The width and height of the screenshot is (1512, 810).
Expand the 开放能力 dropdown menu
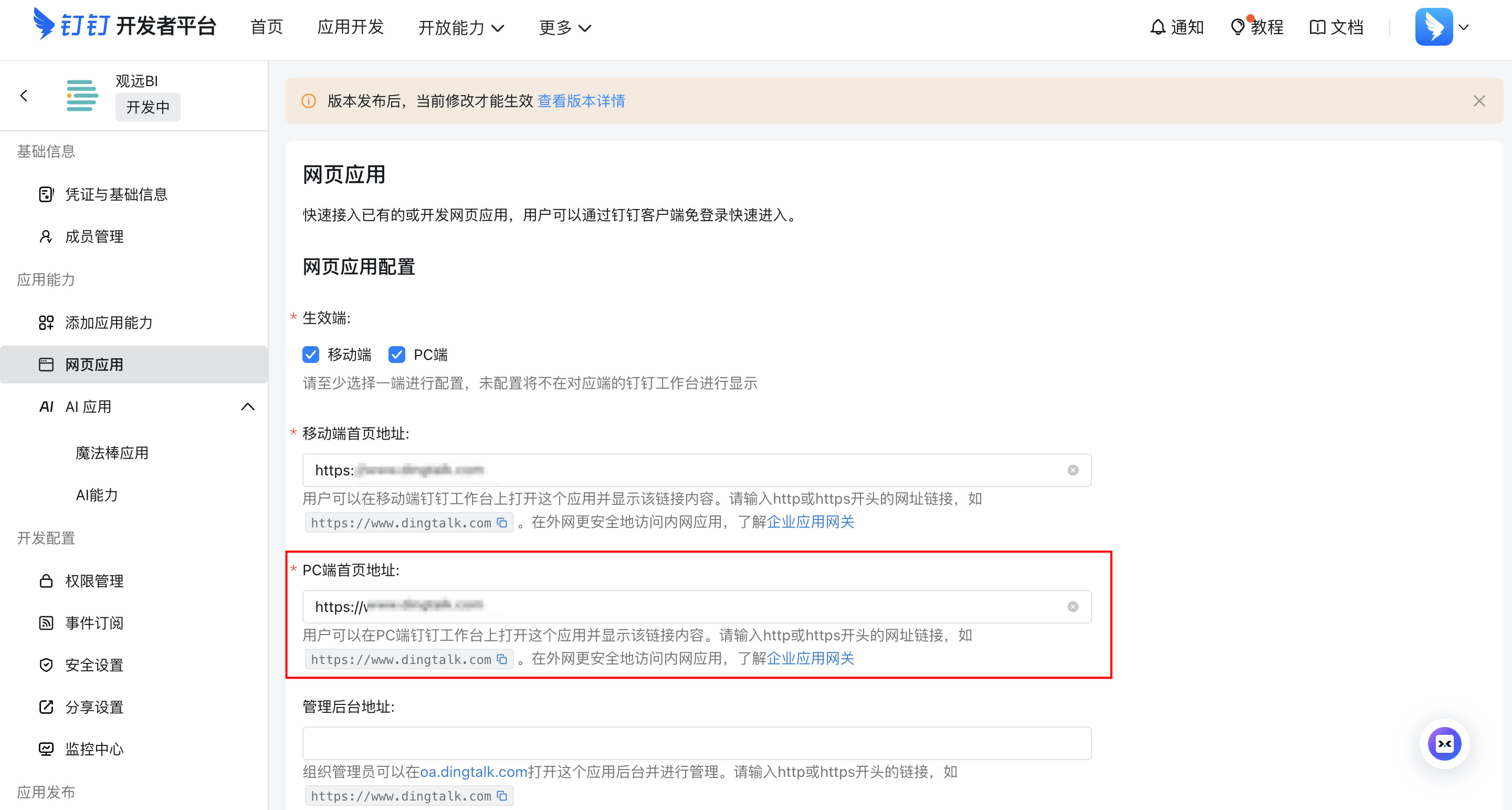(x=461, y=28)
